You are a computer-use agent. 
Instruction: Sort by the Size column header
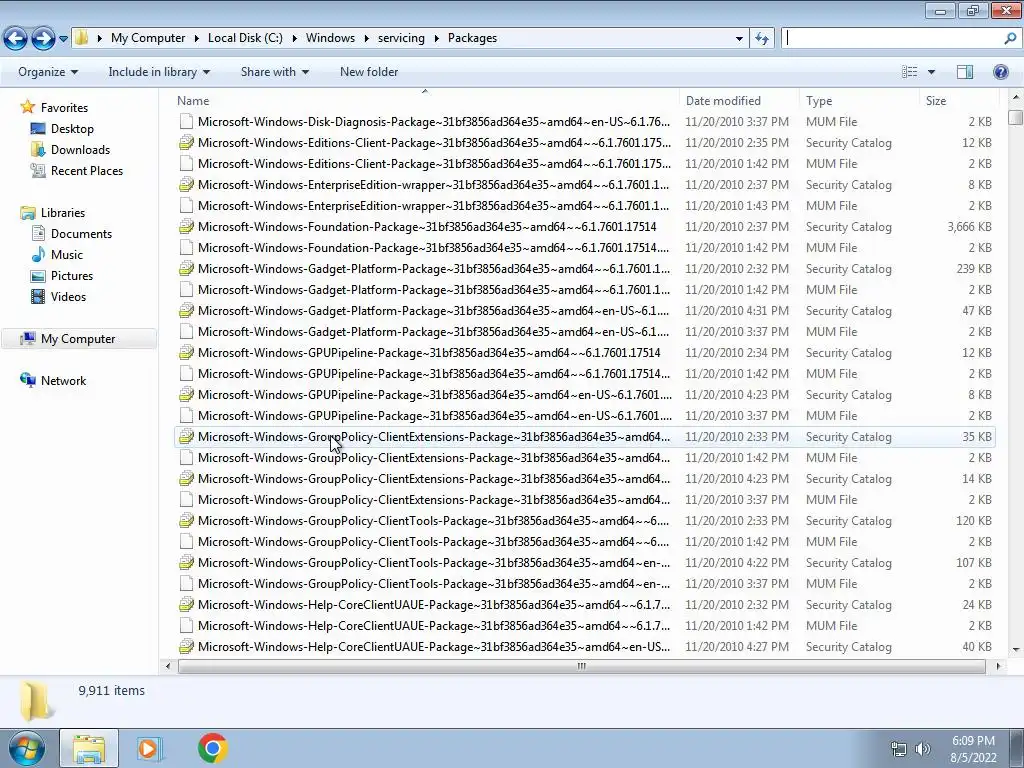(958, 101)
